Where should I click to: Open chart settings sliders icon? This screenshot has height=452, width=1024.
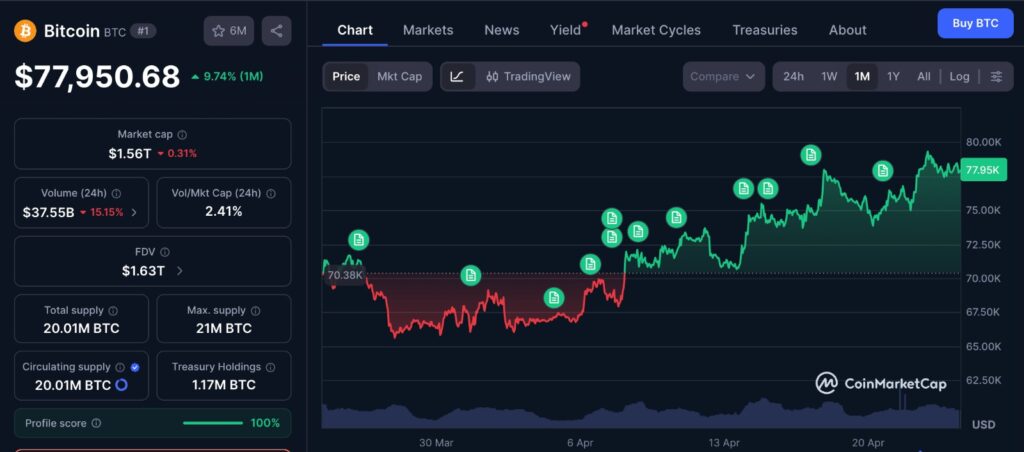pos(996,76)
